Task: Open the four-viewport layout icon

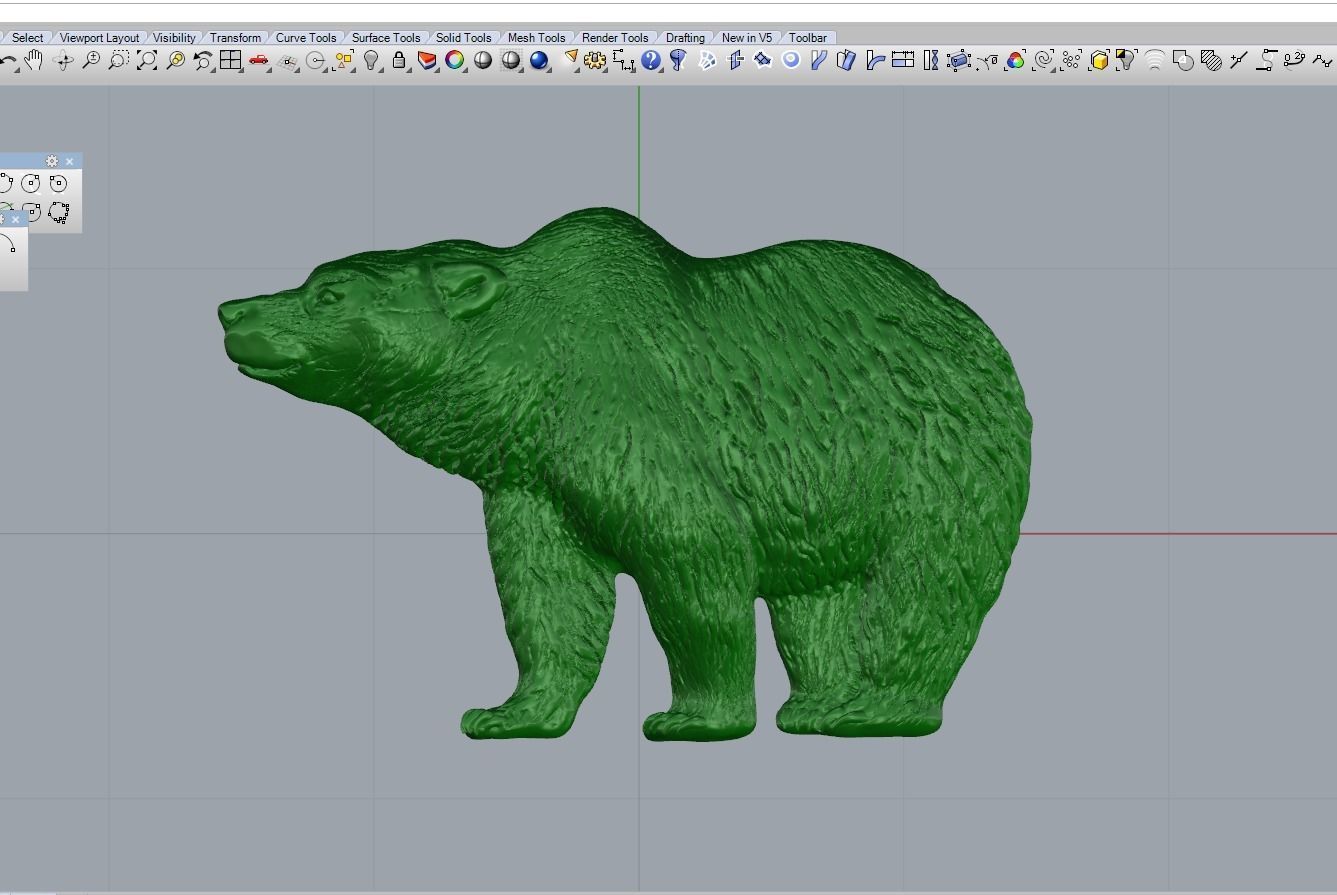Action: [x=231, y=61]
